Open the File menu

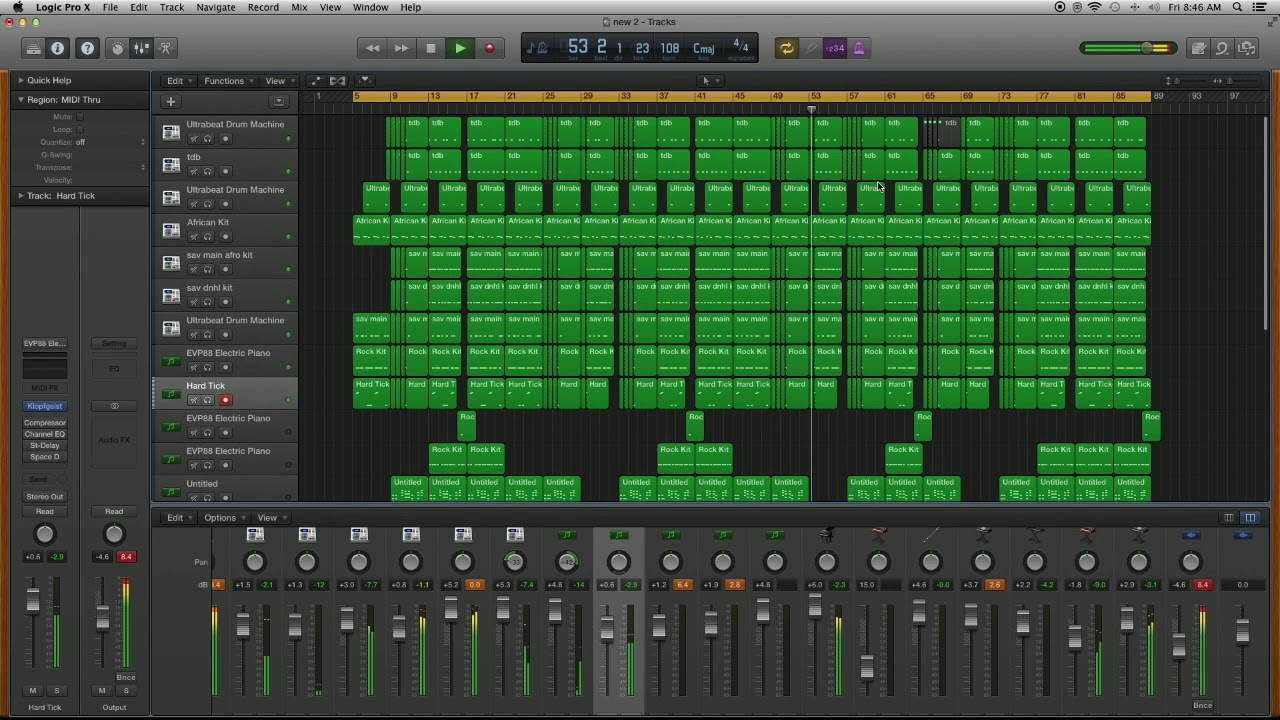pos(110,7)
